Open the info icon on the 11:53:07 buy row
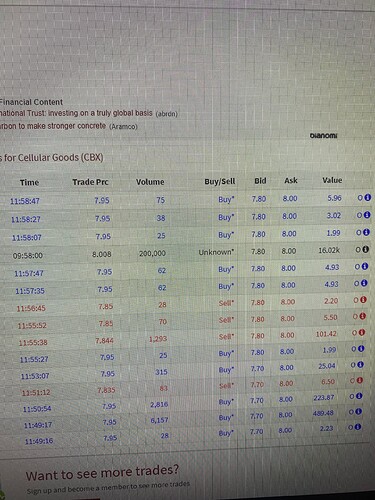 [360, 365]
